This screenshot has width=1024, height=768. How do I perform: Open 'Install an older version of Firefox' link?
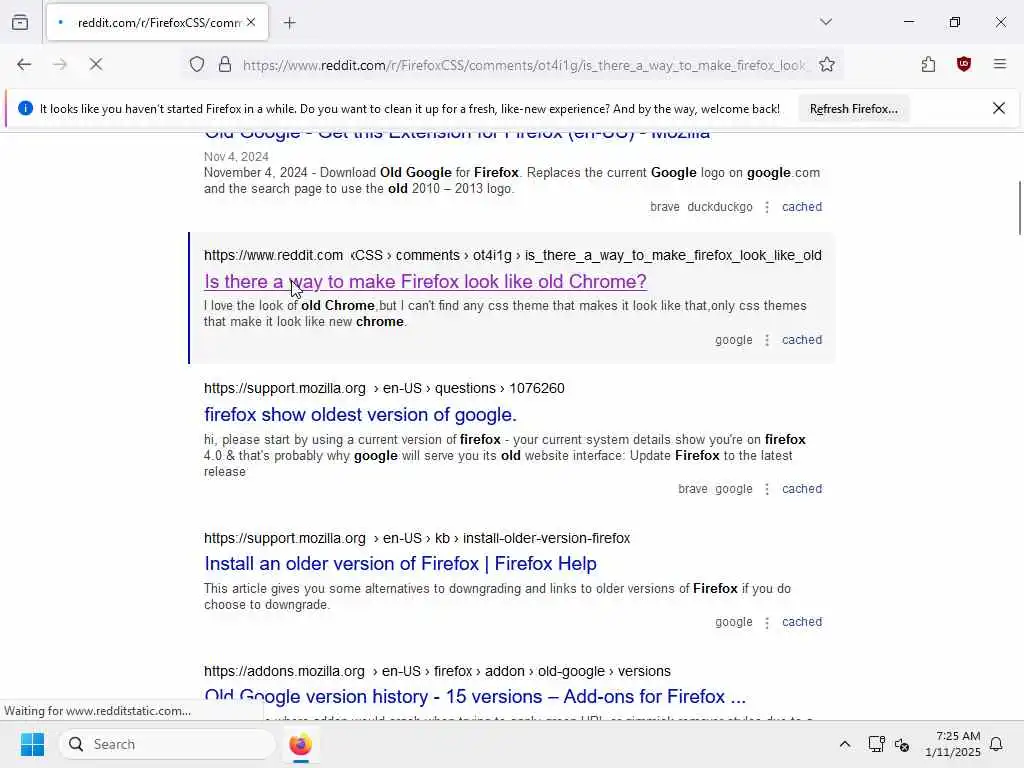click(400, 564)
